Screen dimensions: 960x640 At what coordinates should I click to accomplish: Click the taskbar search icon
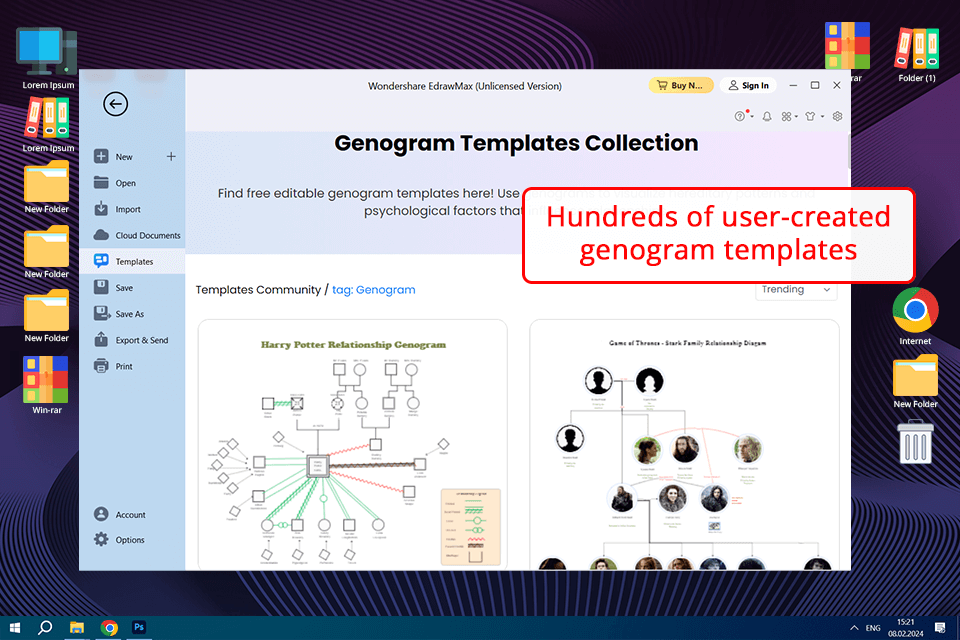[x=45, y=628]
